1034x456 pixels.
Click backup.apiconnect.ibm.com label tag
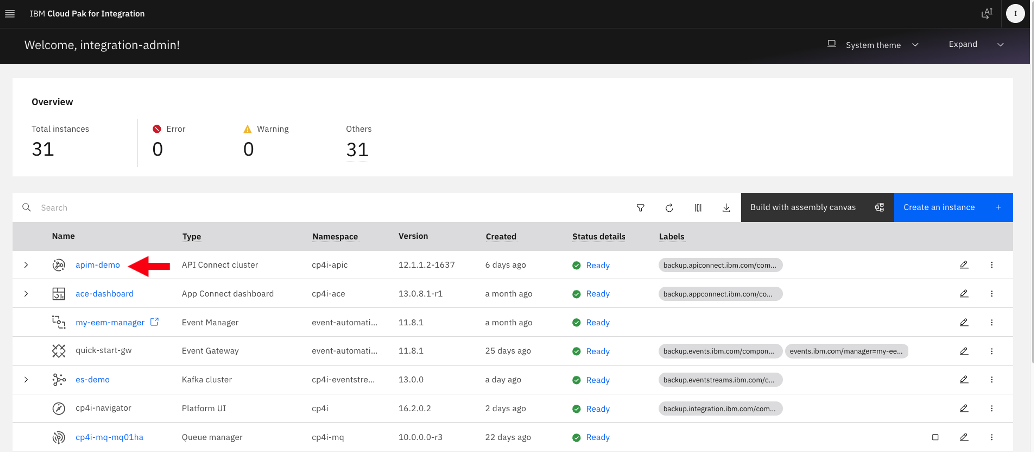(721, 265)
